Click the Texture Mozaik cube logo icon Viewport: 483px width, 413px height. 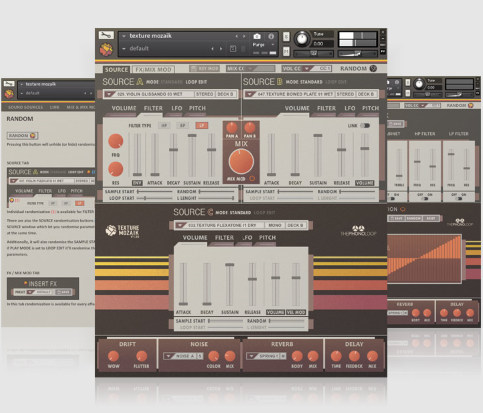[x=106, y=50]
